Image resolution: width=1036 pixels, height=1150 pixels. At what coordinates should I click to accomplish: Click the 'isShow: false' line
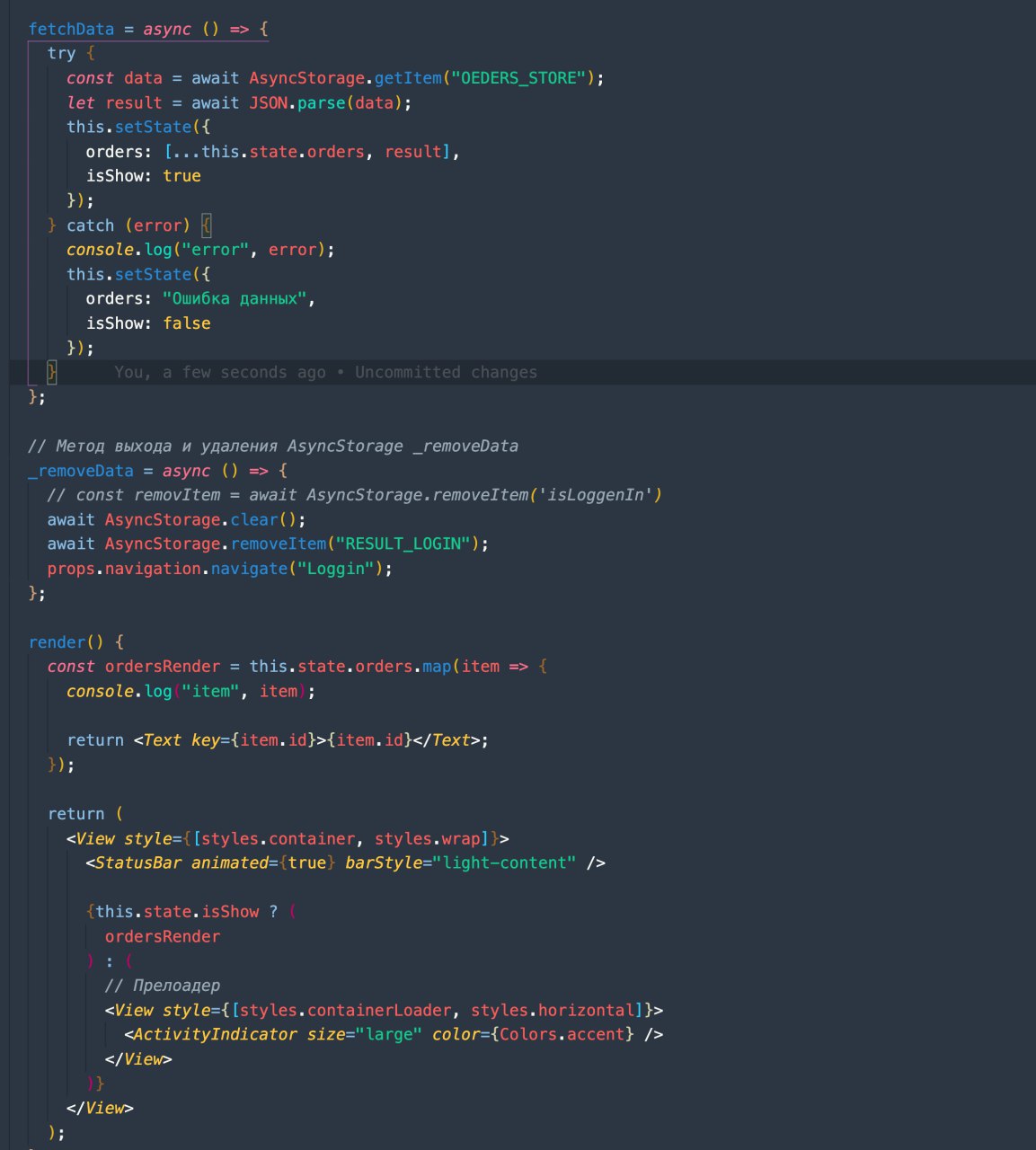tap(148, 323)
